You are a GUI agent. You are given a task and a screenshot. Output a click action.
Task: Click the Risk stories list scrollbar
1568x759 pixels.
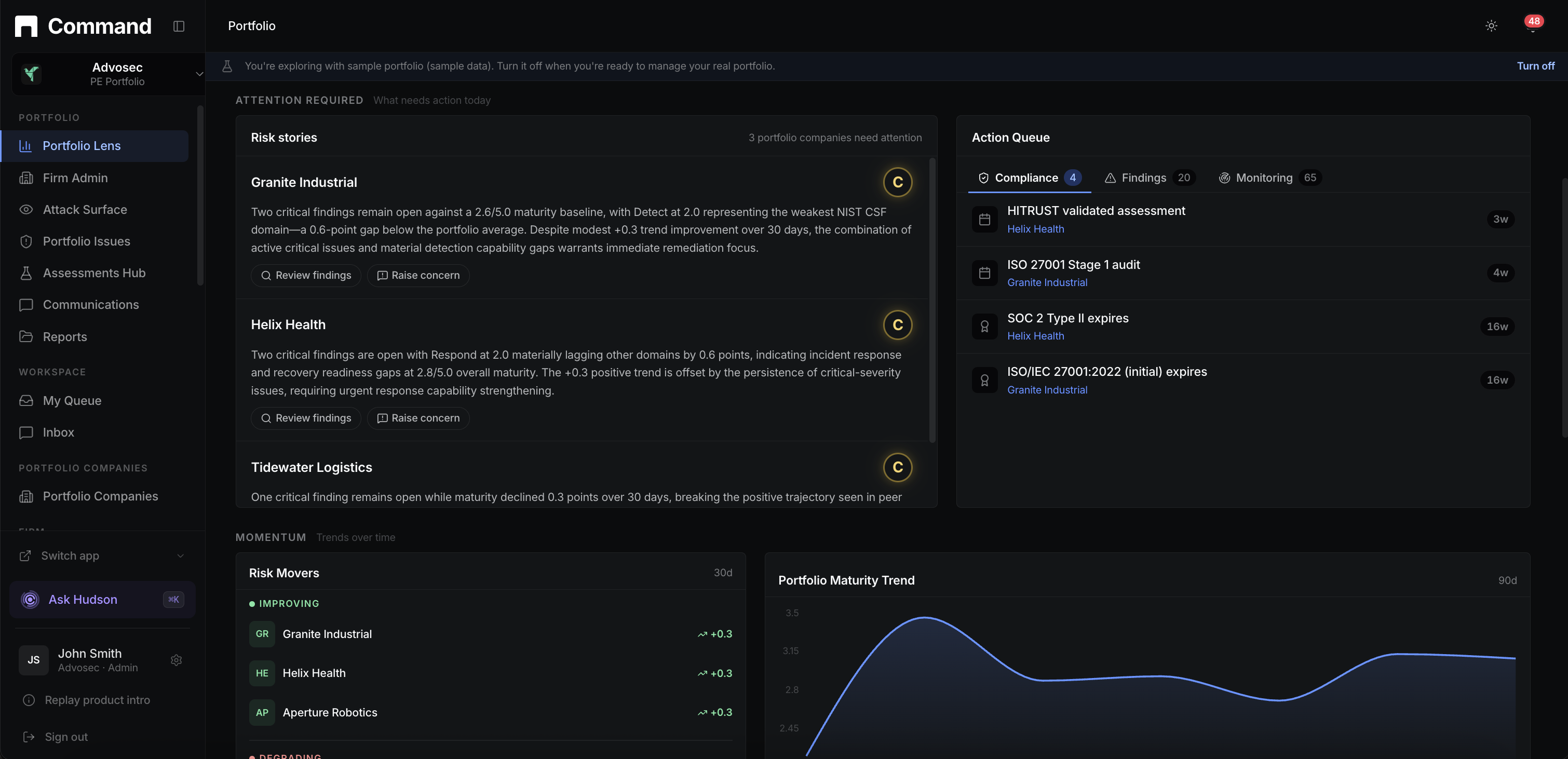(932, 300)
